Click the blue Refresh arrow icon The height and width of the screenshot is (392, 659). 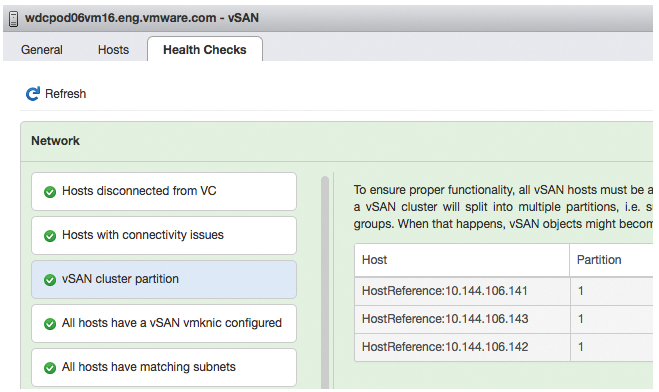tap(33, 94)
